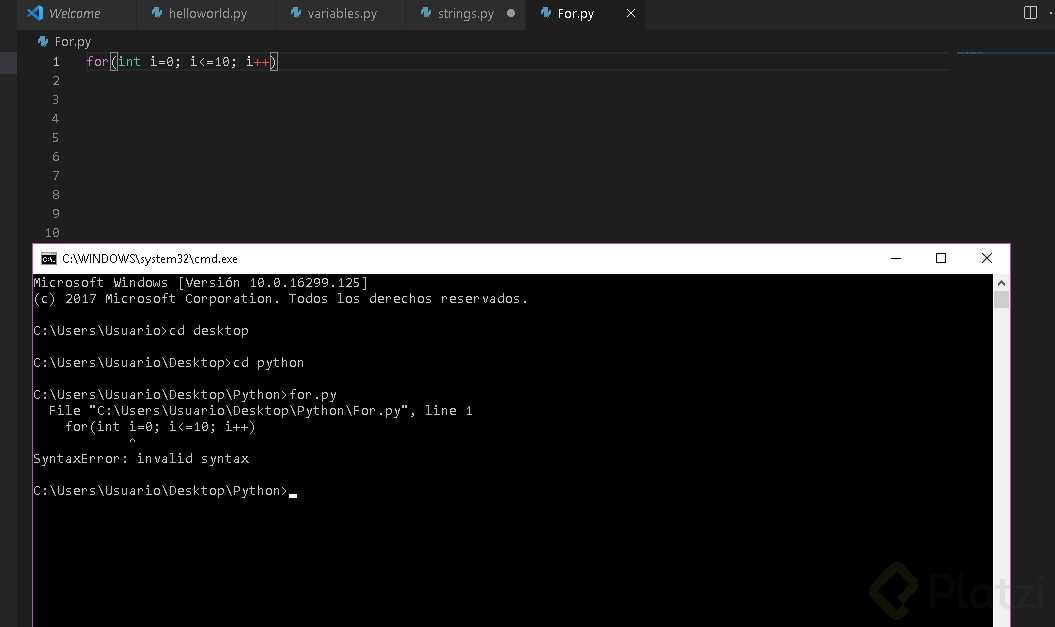Click the 'for' keyword in line 1
The image size is (1055, 627).
coord(97,62)
